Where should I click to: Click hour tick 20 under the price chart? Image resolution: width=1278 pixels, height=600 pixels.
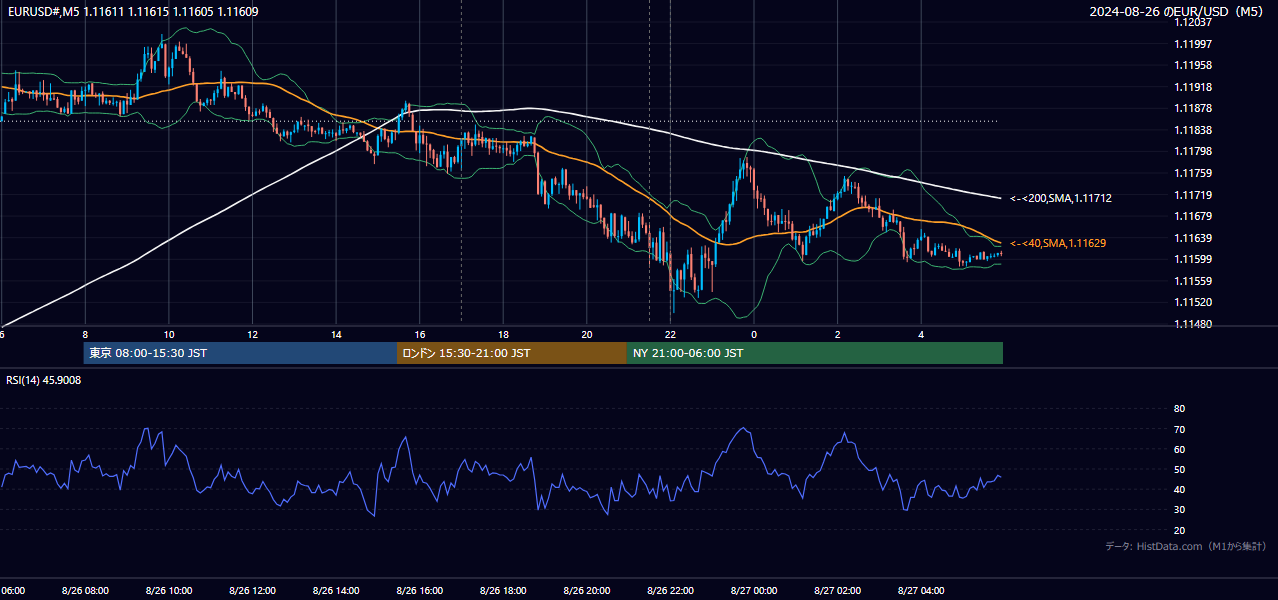(587, 334)
